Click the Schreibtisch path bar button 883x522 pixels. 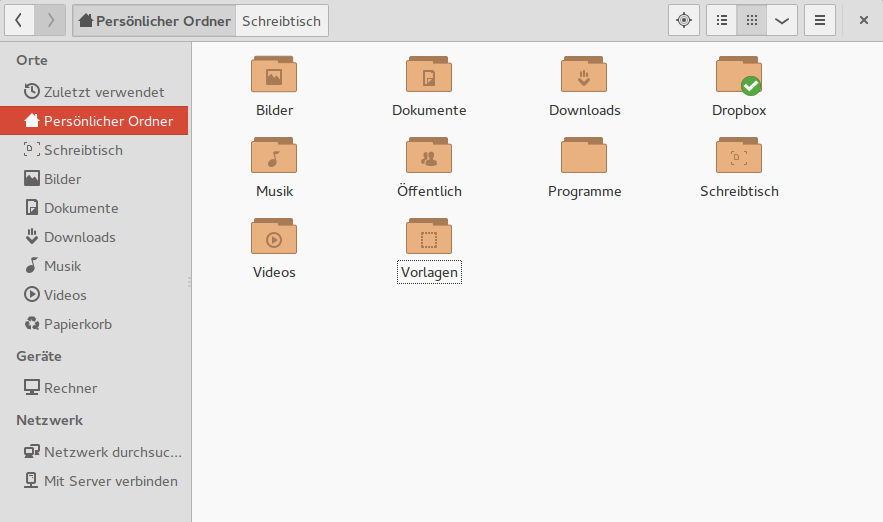[x=281, y=20]
